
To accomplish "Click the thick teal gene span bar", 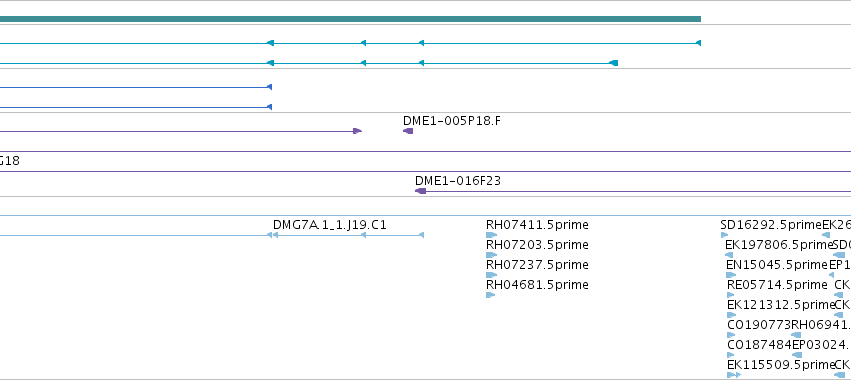I will [x=350, y=19].
